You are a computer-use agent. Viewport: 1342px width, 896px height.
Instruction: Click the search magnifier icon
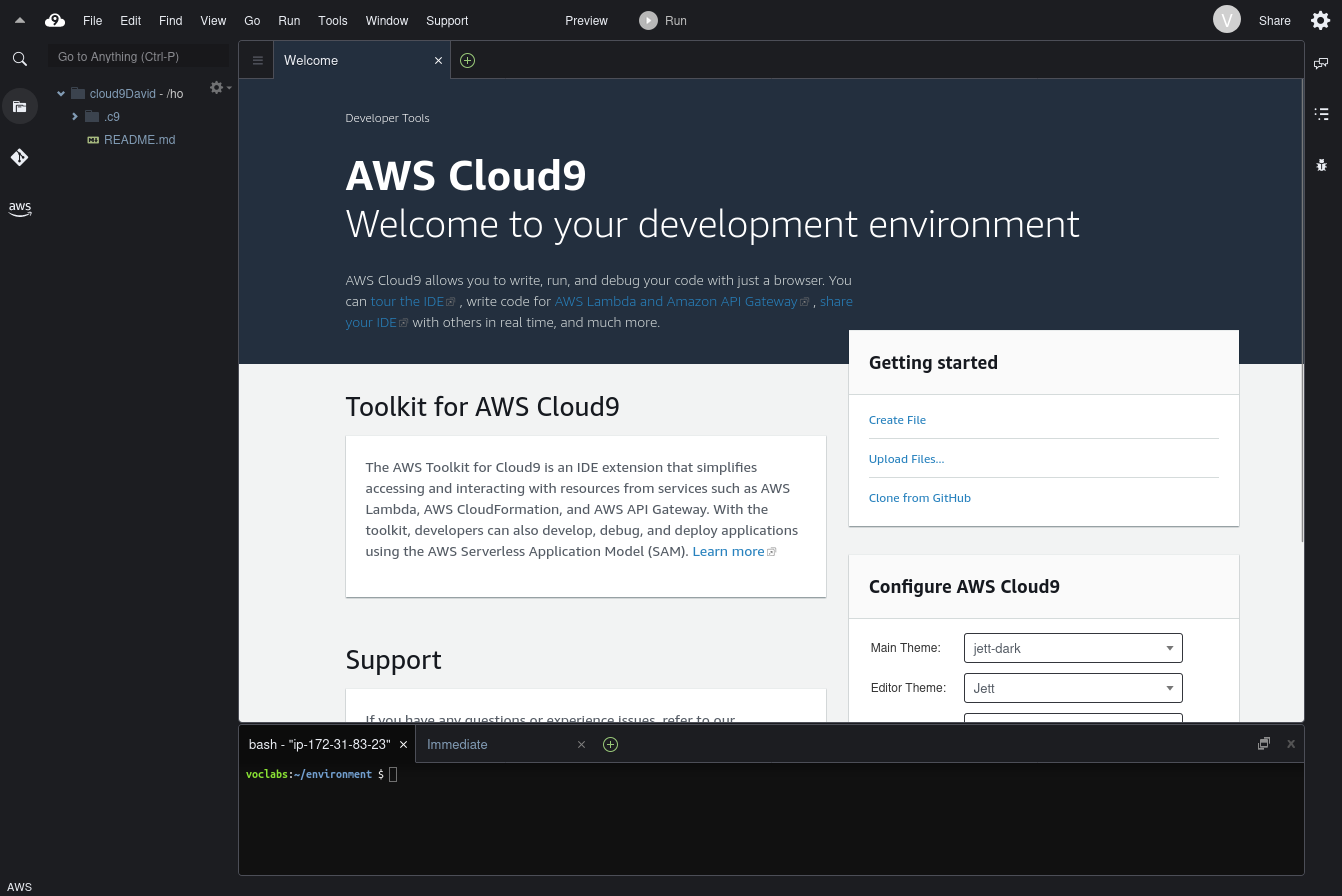click(x=20, y=58)
